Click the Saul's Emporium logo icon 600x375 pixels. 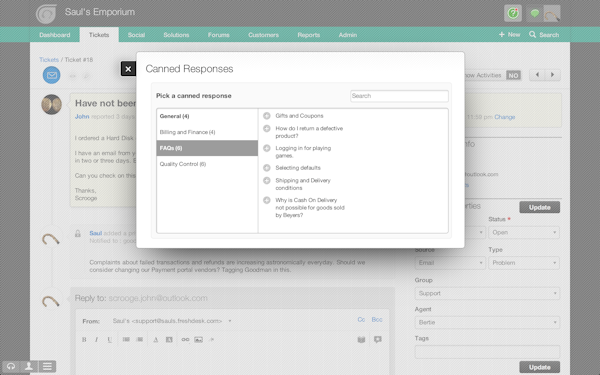pyautogui.click(x=46, y=13)
